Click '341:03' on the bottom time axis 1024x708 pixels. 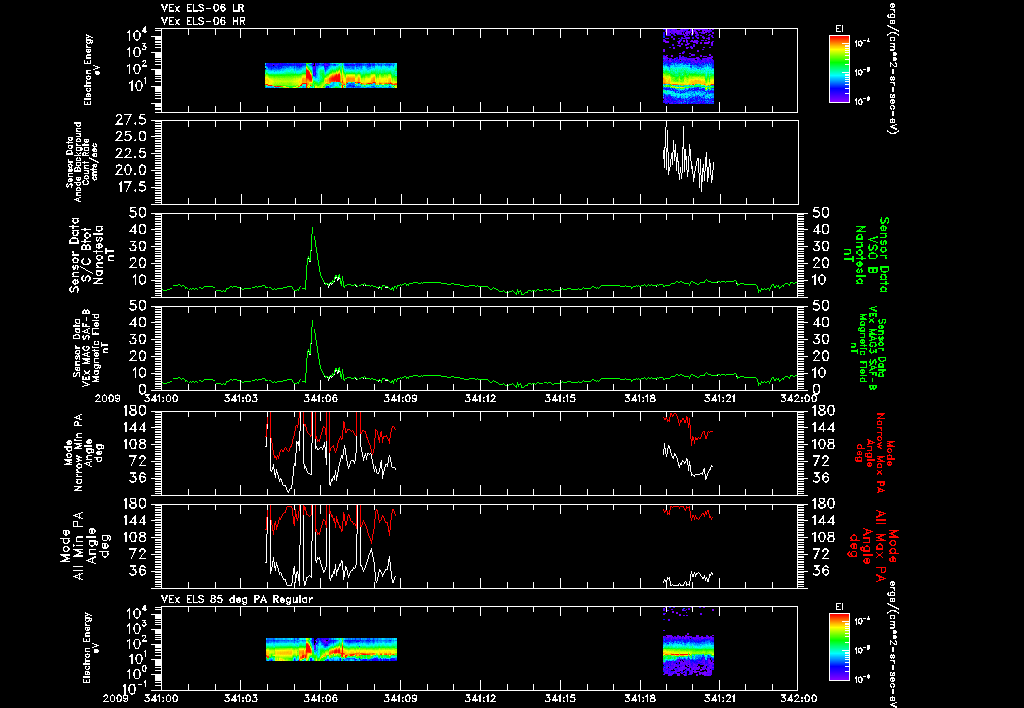point(242,698)
